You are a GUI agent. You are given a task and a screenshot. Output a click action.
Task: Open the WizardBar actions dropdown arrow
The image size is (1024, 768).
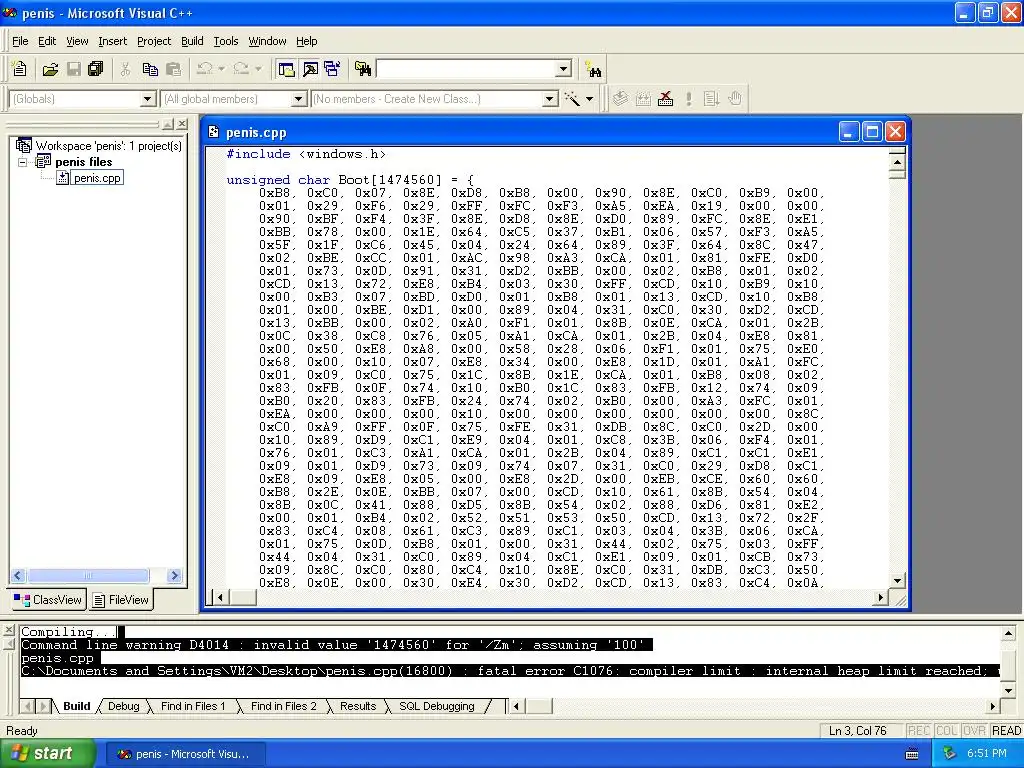pyautogui.click(x=589, y=99)
